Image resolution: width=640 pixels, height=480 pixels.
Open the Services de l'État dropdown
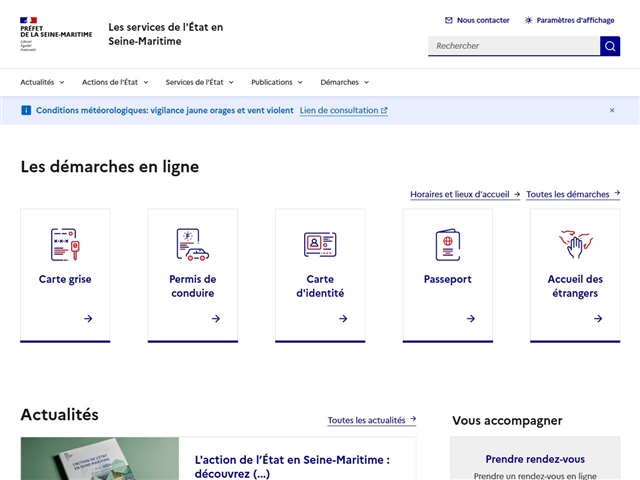(x=200, y=82)
